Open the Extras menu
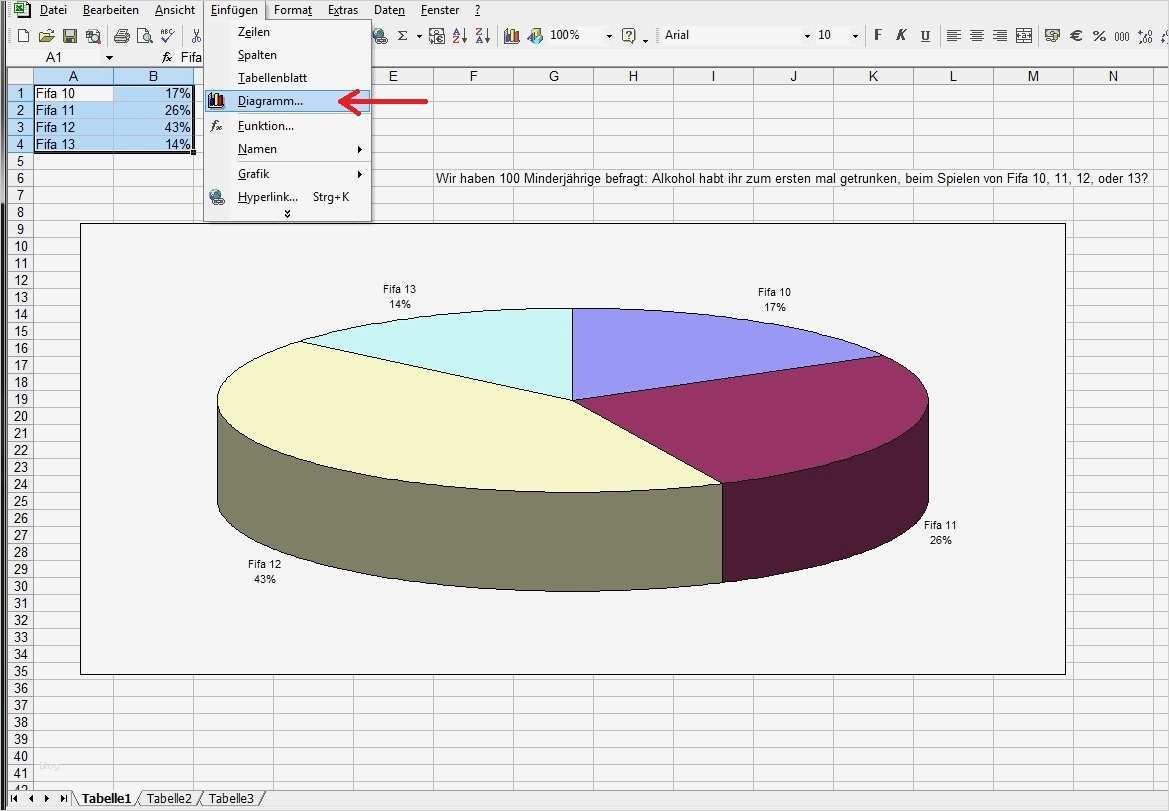The image size is (1169, 811). point(343,10)
